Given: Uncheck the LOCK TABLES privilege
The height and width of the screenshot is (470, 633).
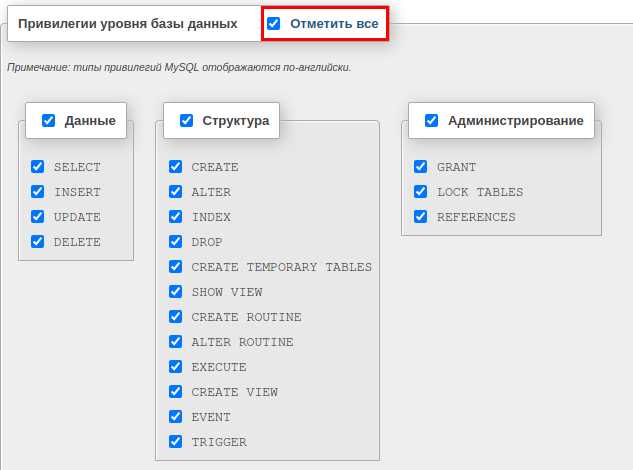Looking at the screenshot, I should 420,191.
